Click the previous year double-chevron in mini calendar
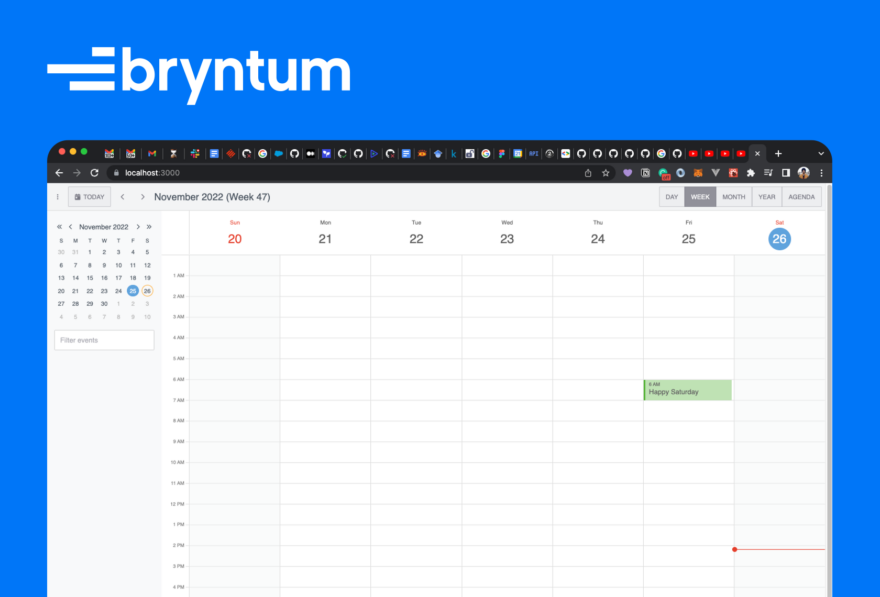880x597 pixels. pyautogui.click(x=59, y=227)
